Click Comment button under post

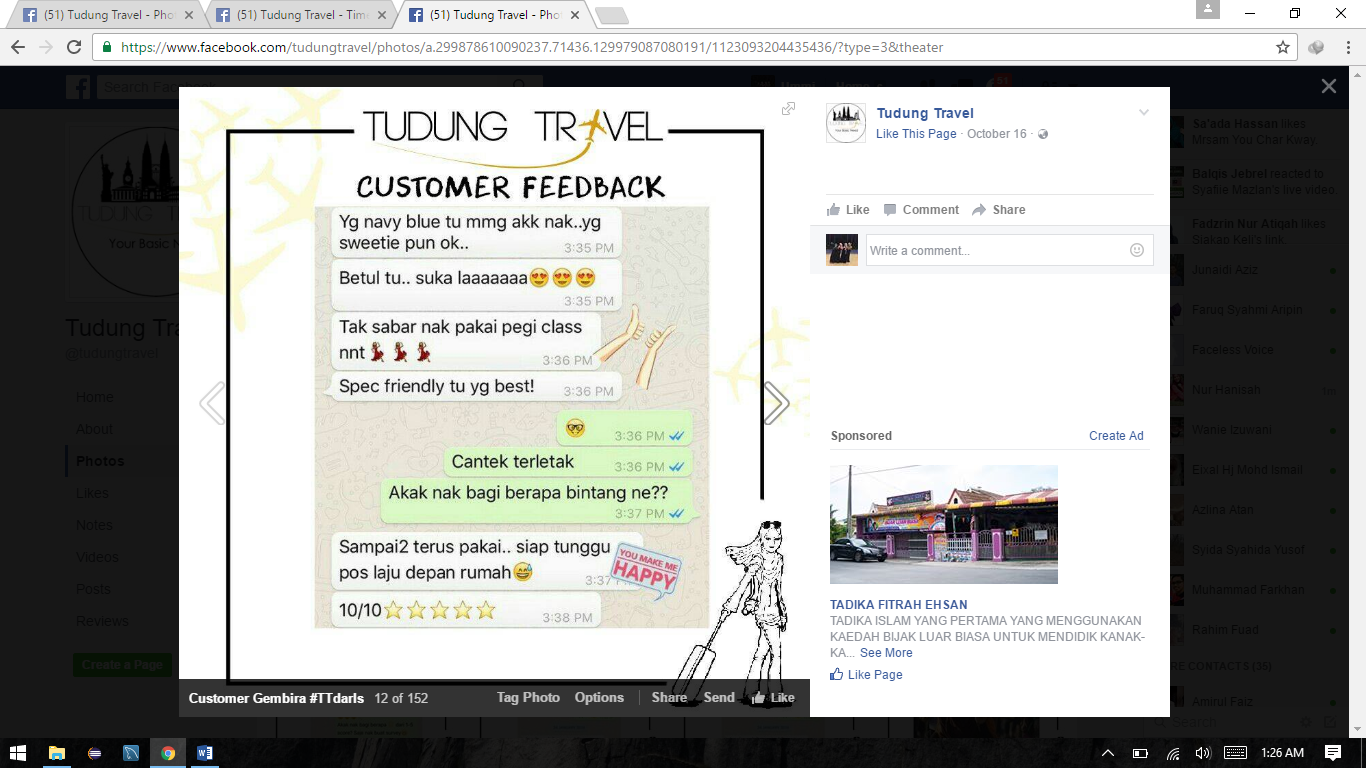tap(921, 210)
